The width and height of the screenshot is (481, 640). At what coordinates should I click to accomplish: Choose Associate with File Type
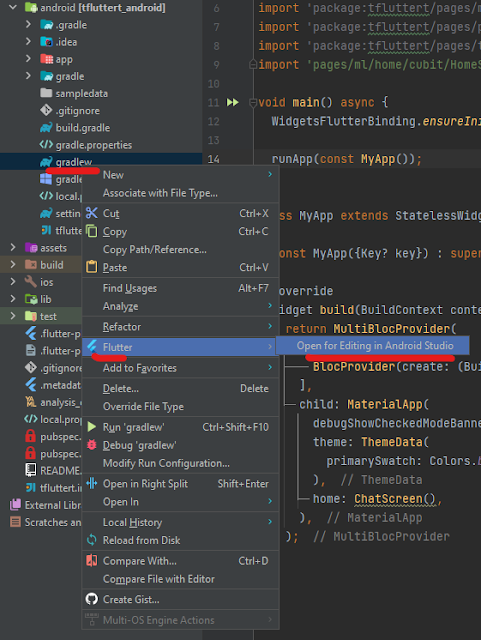(180, 193)
